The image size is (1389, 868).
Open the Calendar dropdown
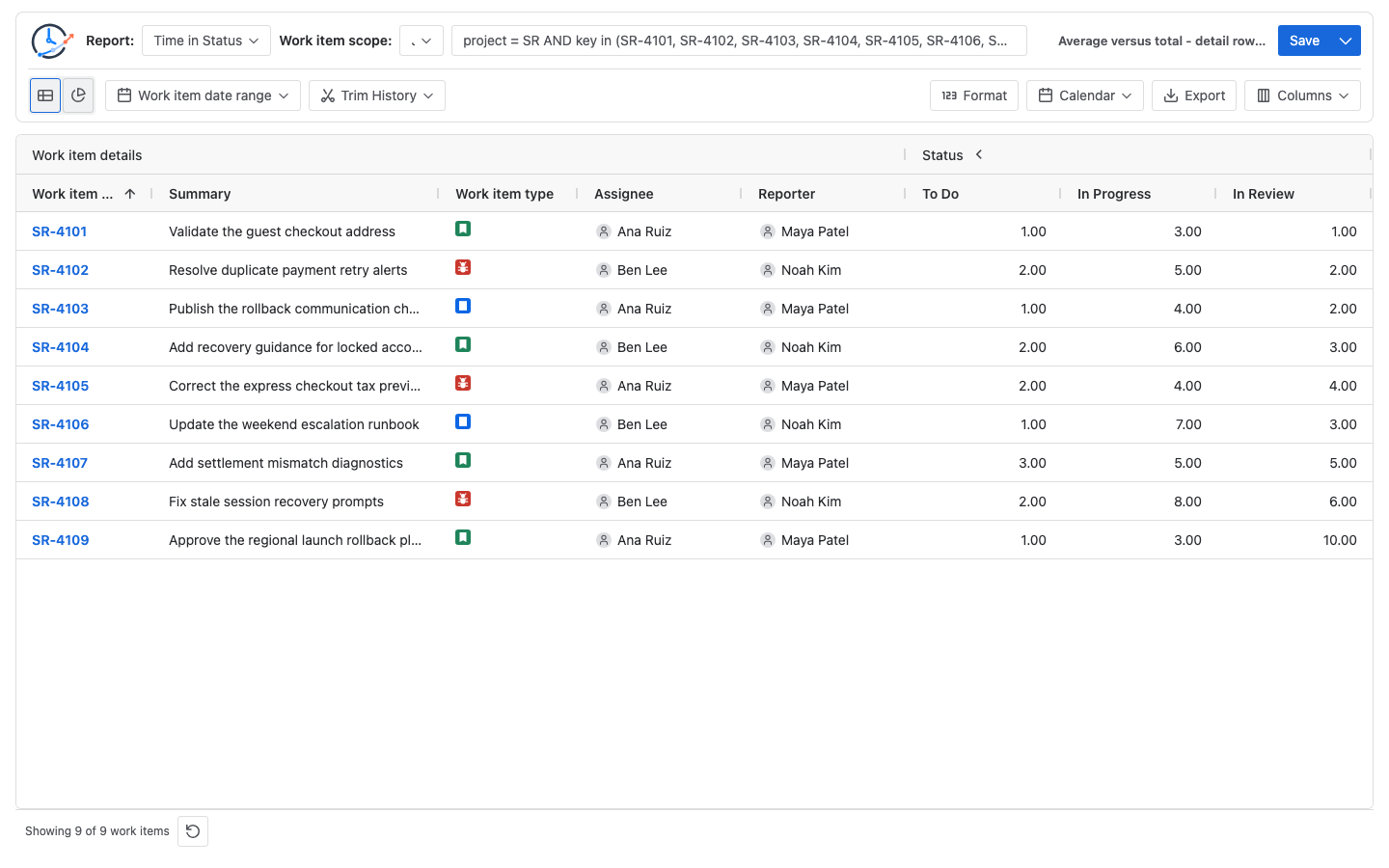(1085, 95)
